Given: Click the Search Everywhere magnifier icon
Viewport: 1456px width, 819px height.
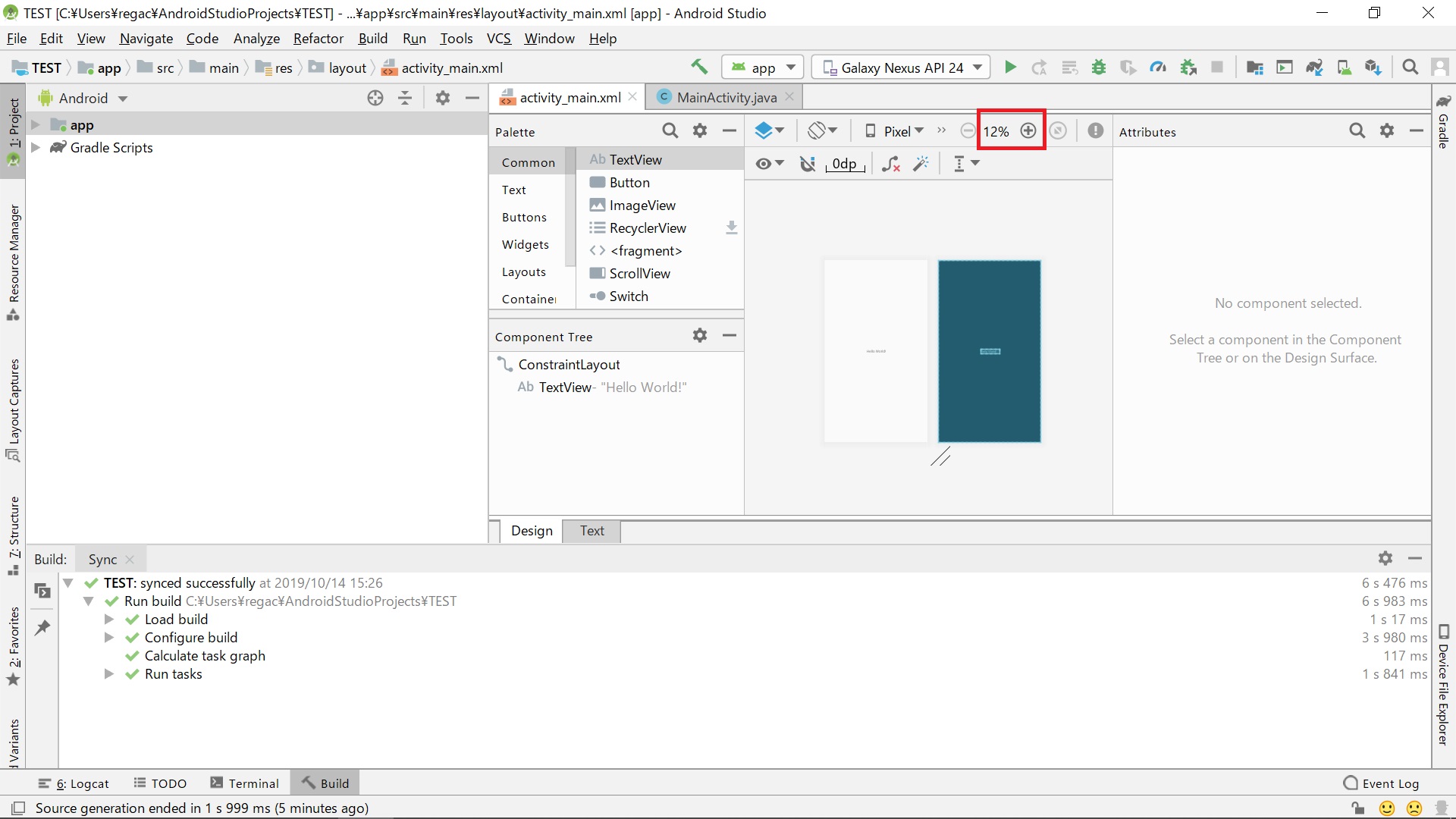Looking at the screenshot, I should [x=1410, y=67].
